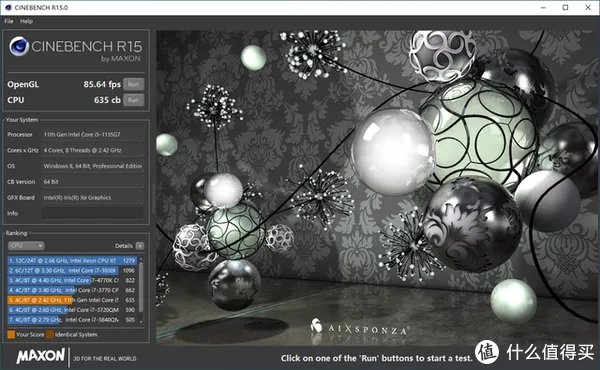Click the ranking list scrollbar thumb

point(141,287)
